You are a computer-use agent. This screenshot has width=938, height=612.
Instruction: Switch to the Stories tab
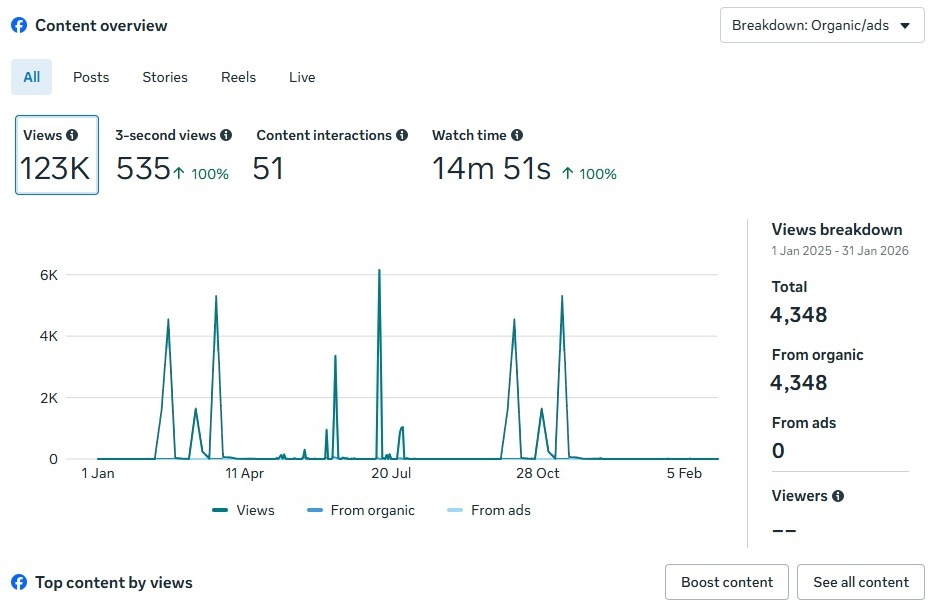coord(165,77)
